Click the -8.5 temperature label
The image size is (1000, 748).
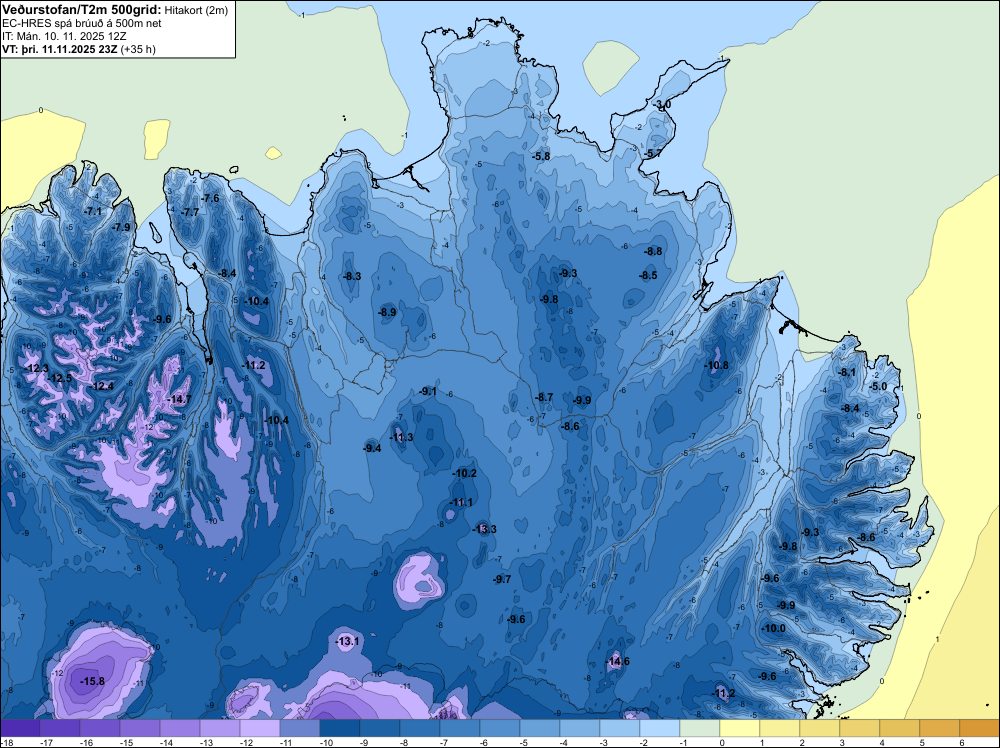[648, 275]
